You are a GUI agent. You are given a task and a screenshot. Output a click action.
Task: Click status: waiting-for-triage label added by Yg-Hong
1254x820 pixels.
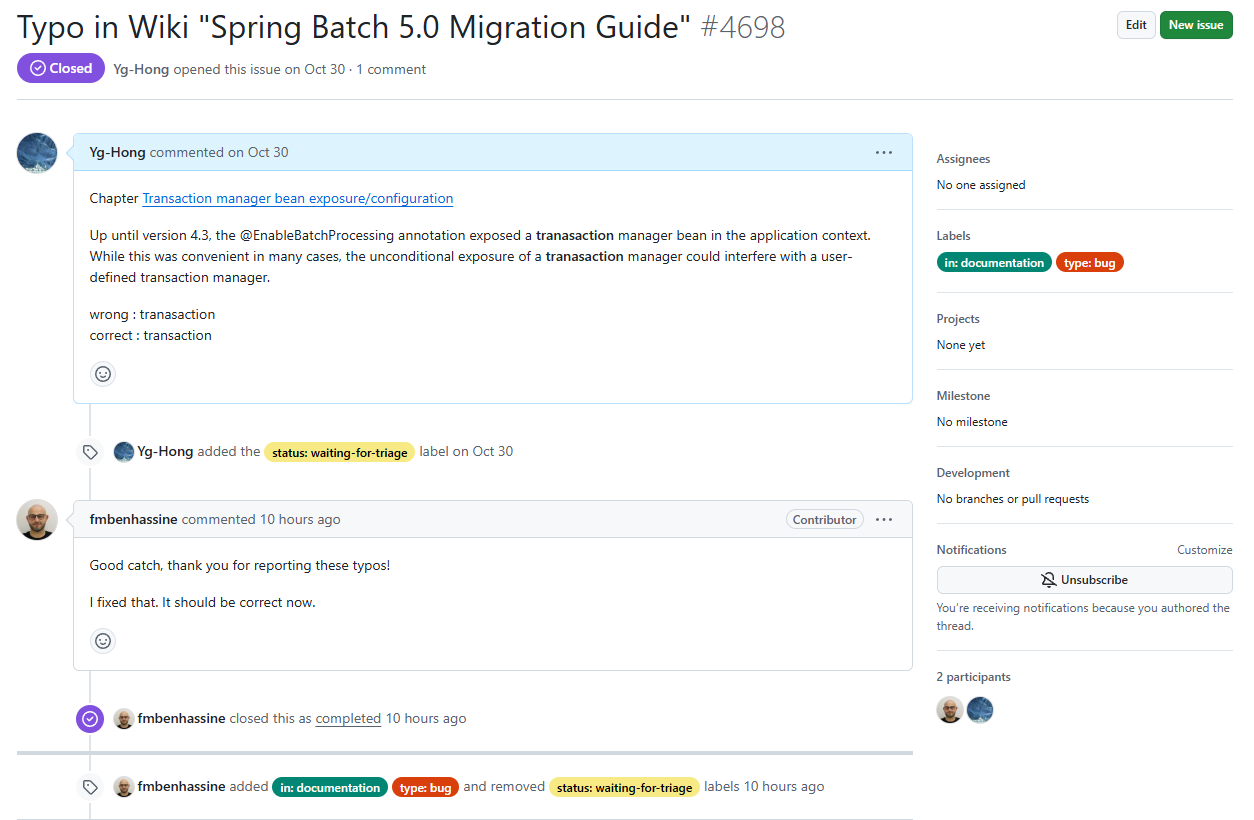point(339,453)
